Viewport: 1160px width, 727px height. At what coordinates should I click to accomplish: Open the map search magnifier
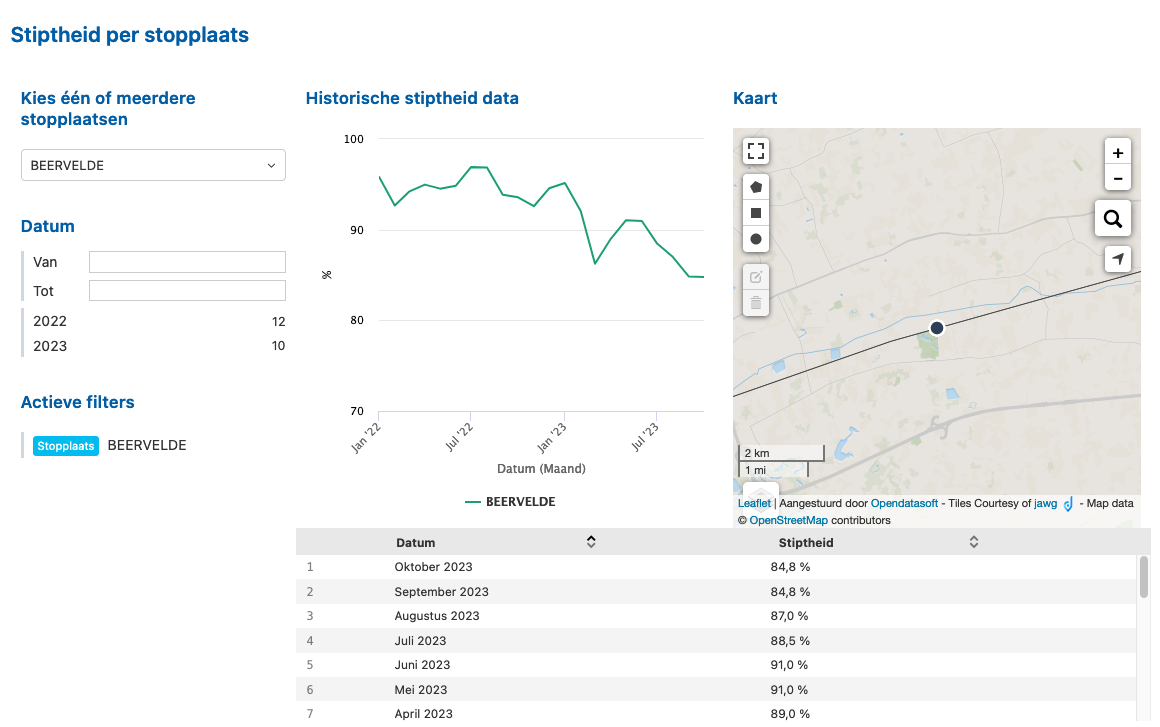point(1112,218)
